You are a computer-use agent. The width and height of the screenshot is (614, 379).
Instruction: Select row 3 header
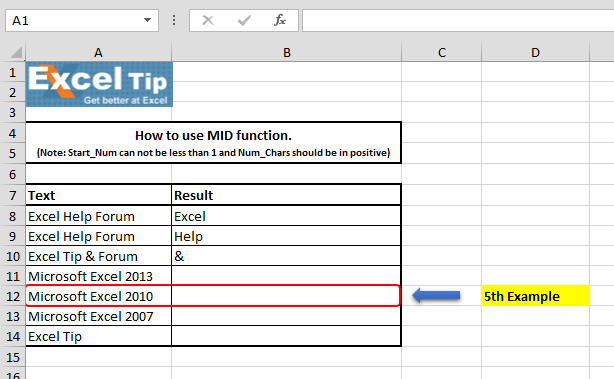coord(13,113)
